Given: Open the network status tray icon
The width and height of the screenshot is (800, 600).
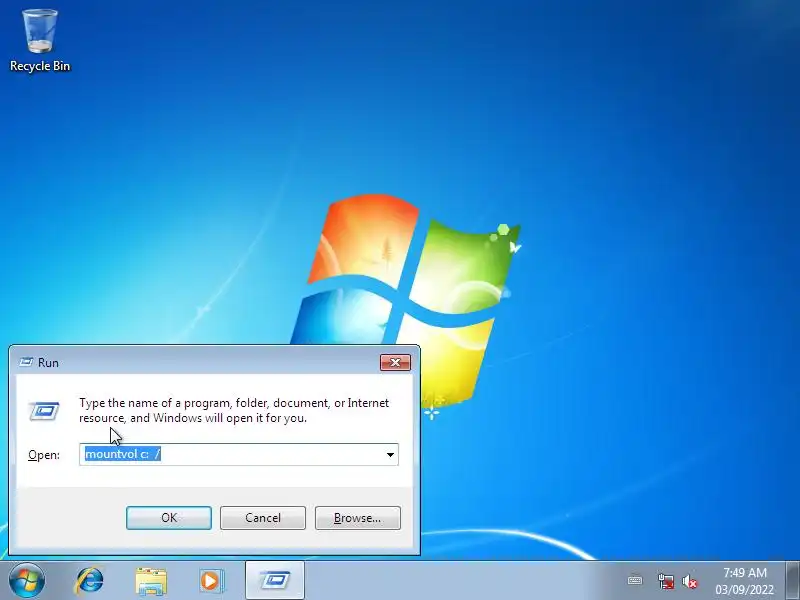Looking at the screenshot, I should point(665,581).
